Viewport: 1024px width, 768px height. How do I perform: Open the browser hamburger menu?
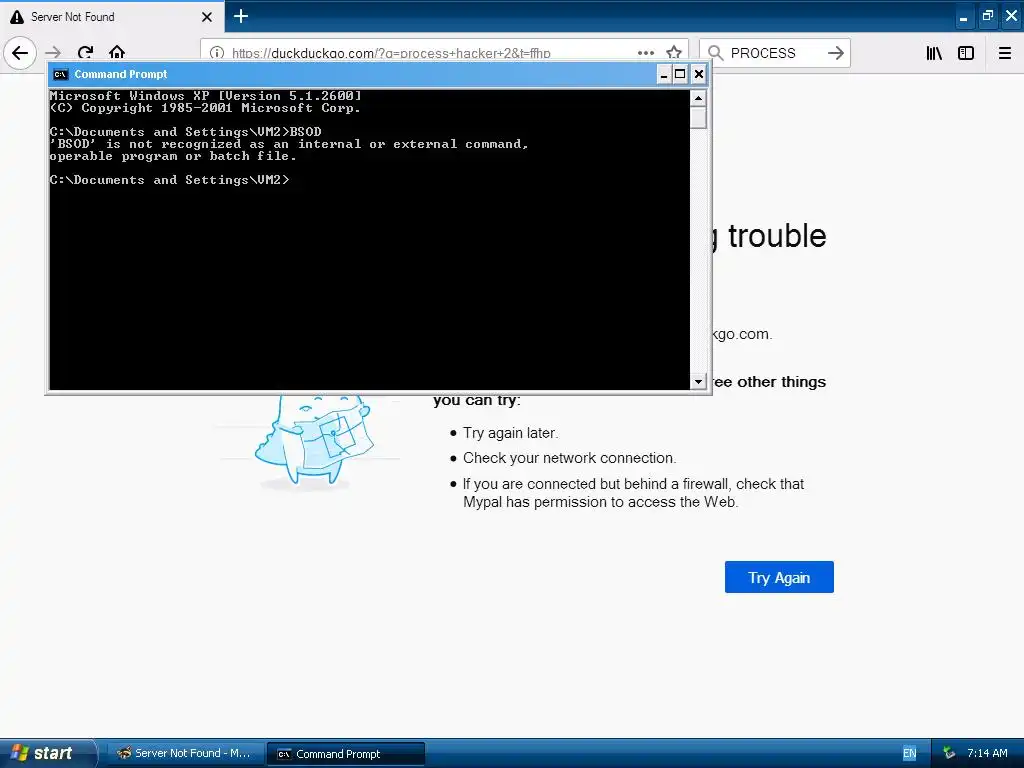[x=1005, y=53]
